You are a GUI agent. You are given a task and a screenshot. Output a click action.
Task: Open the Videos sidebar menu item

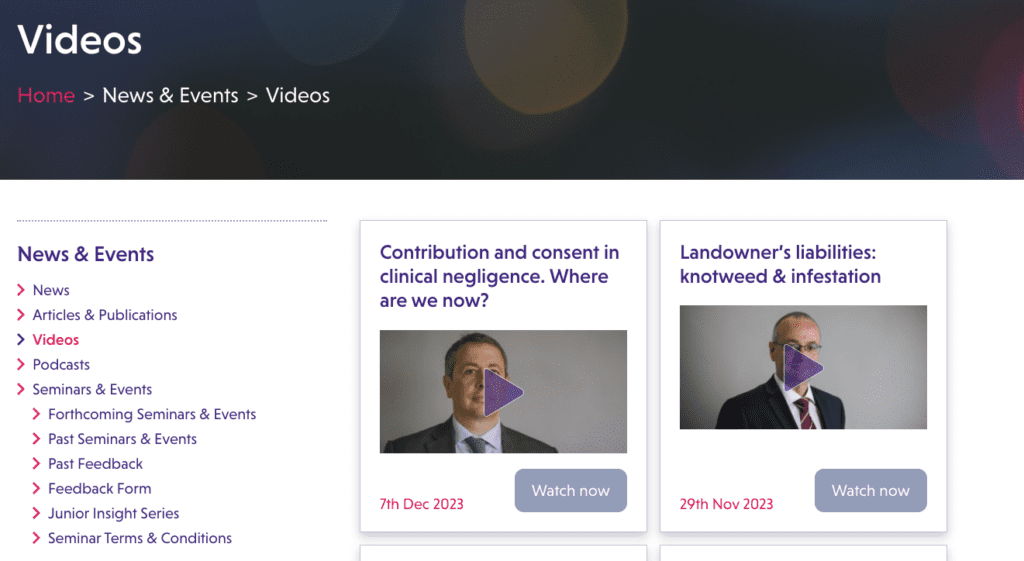56,340
